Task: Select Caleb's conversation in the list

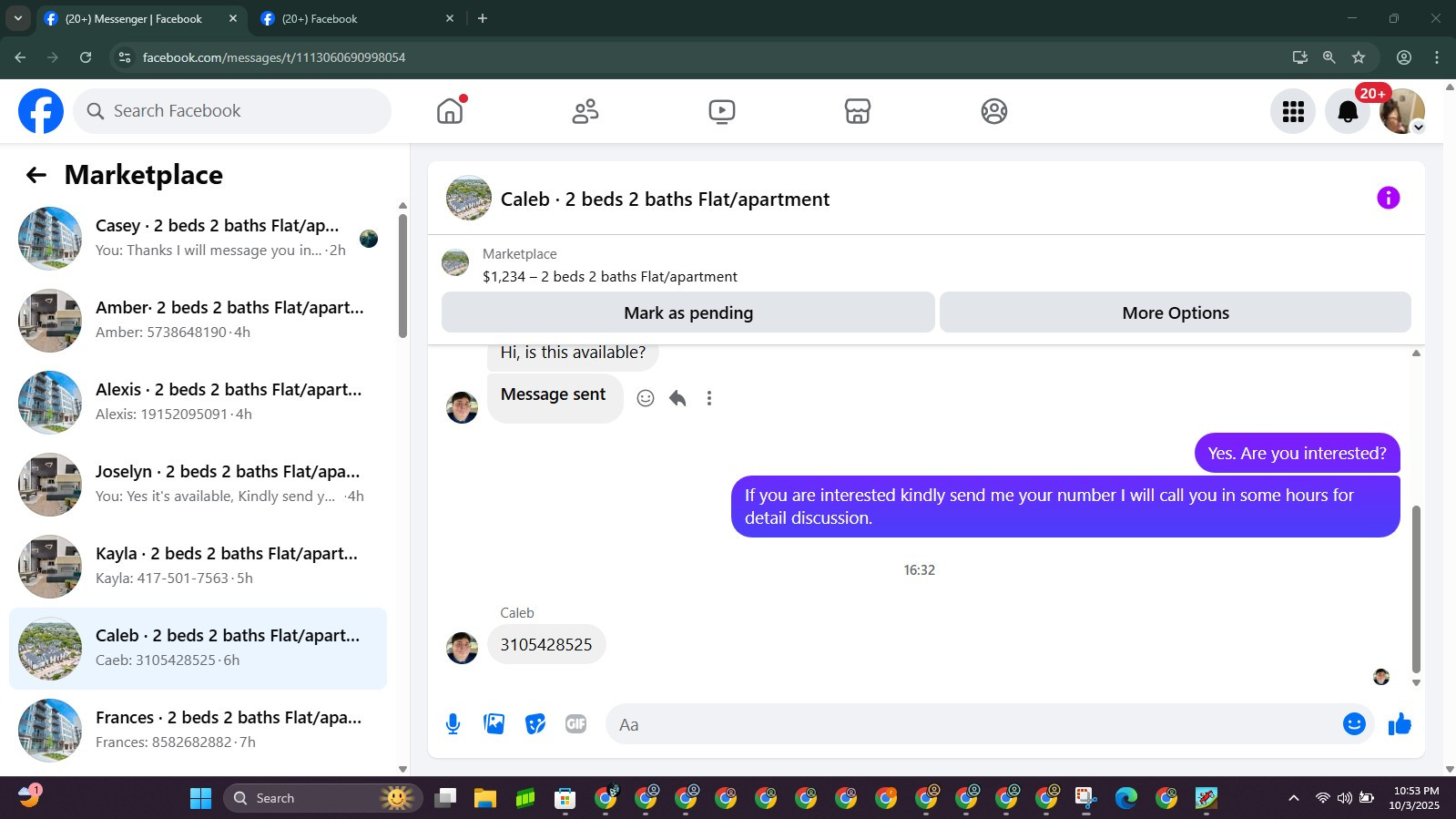Action: pos(198,648)
